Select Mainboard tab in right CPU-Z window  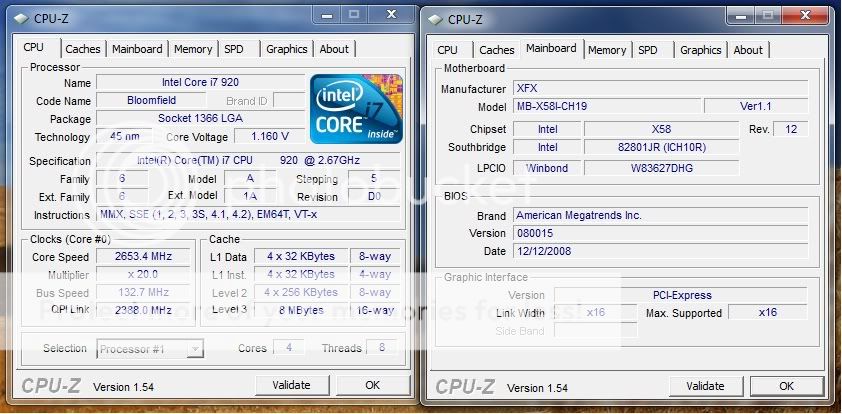(551, 48)
